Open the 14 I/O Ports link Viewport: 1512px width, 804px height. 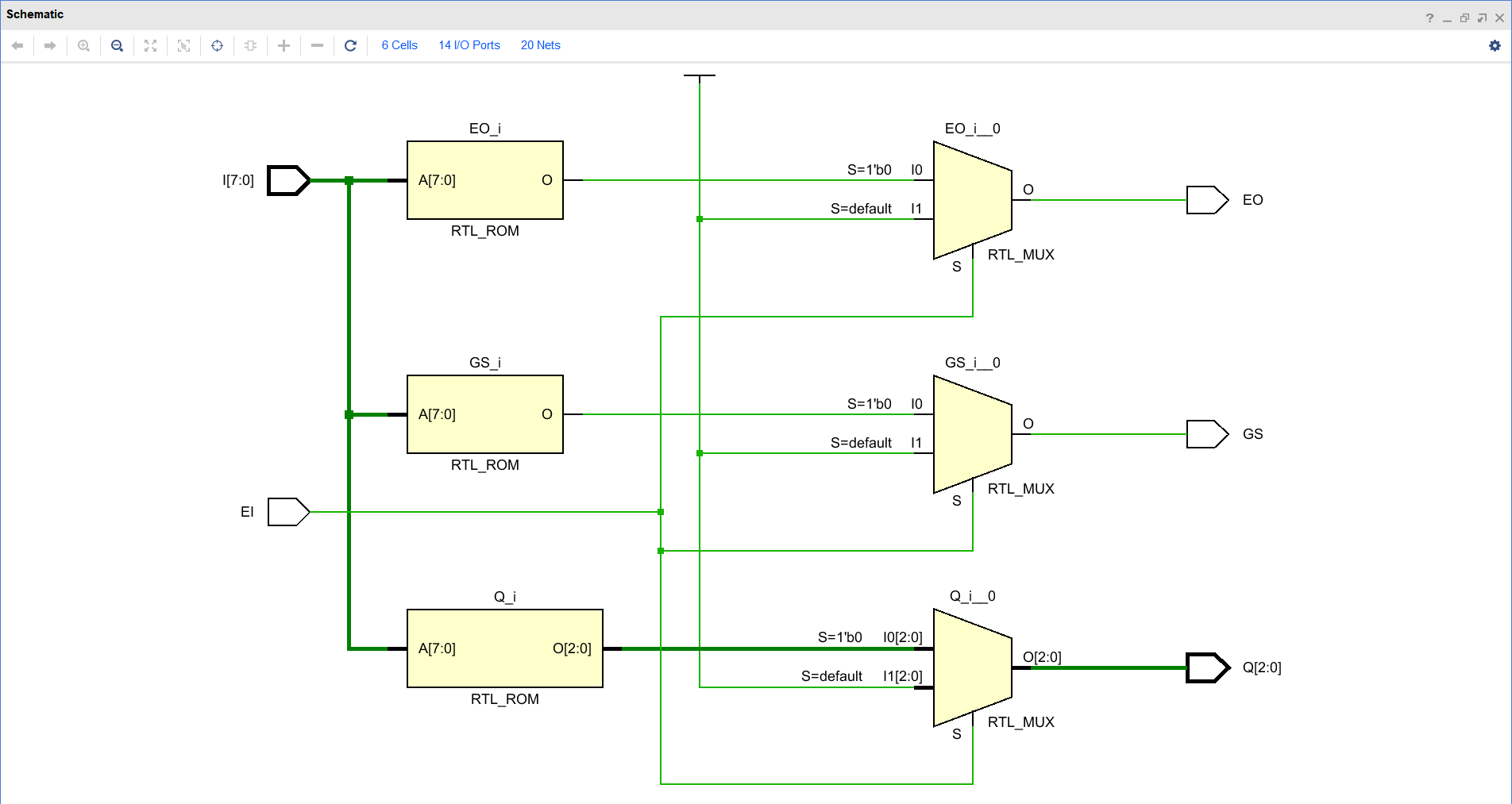(469, 45)
